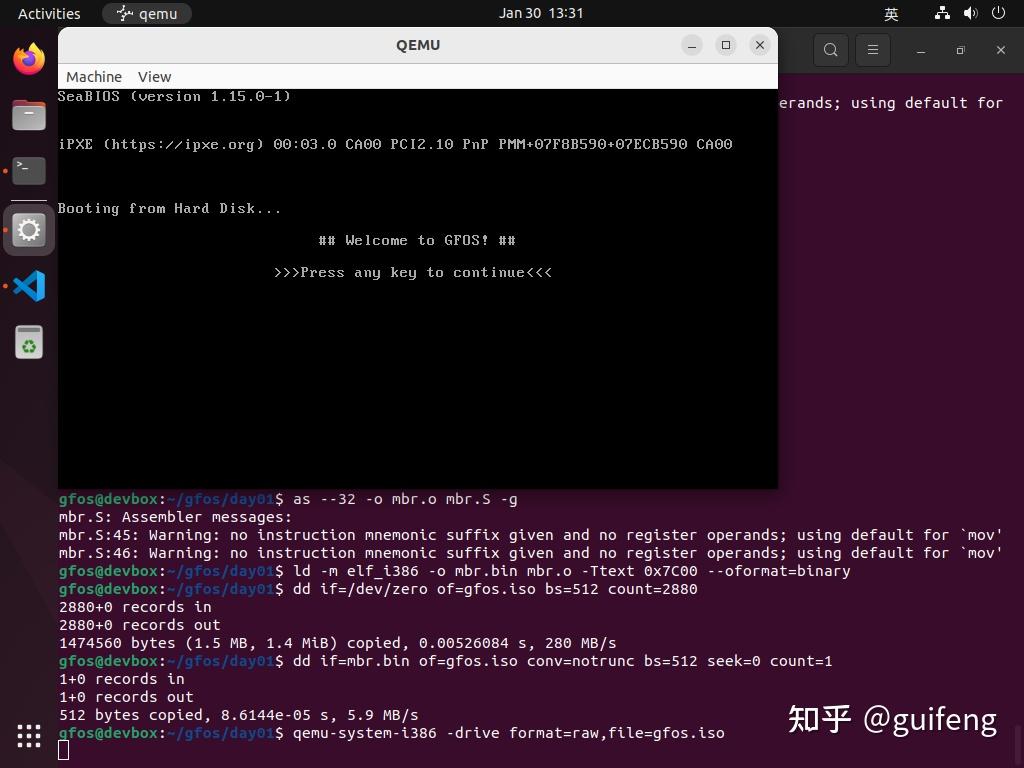Launch Visual Studio Code from the dock
1024x768 pixels.
(29, 286)
